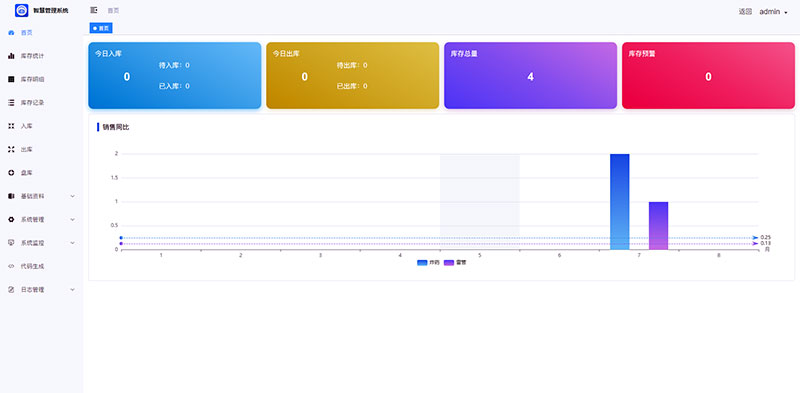
Task: Open 盘库 via its circle icon
Action: (11, 173)
